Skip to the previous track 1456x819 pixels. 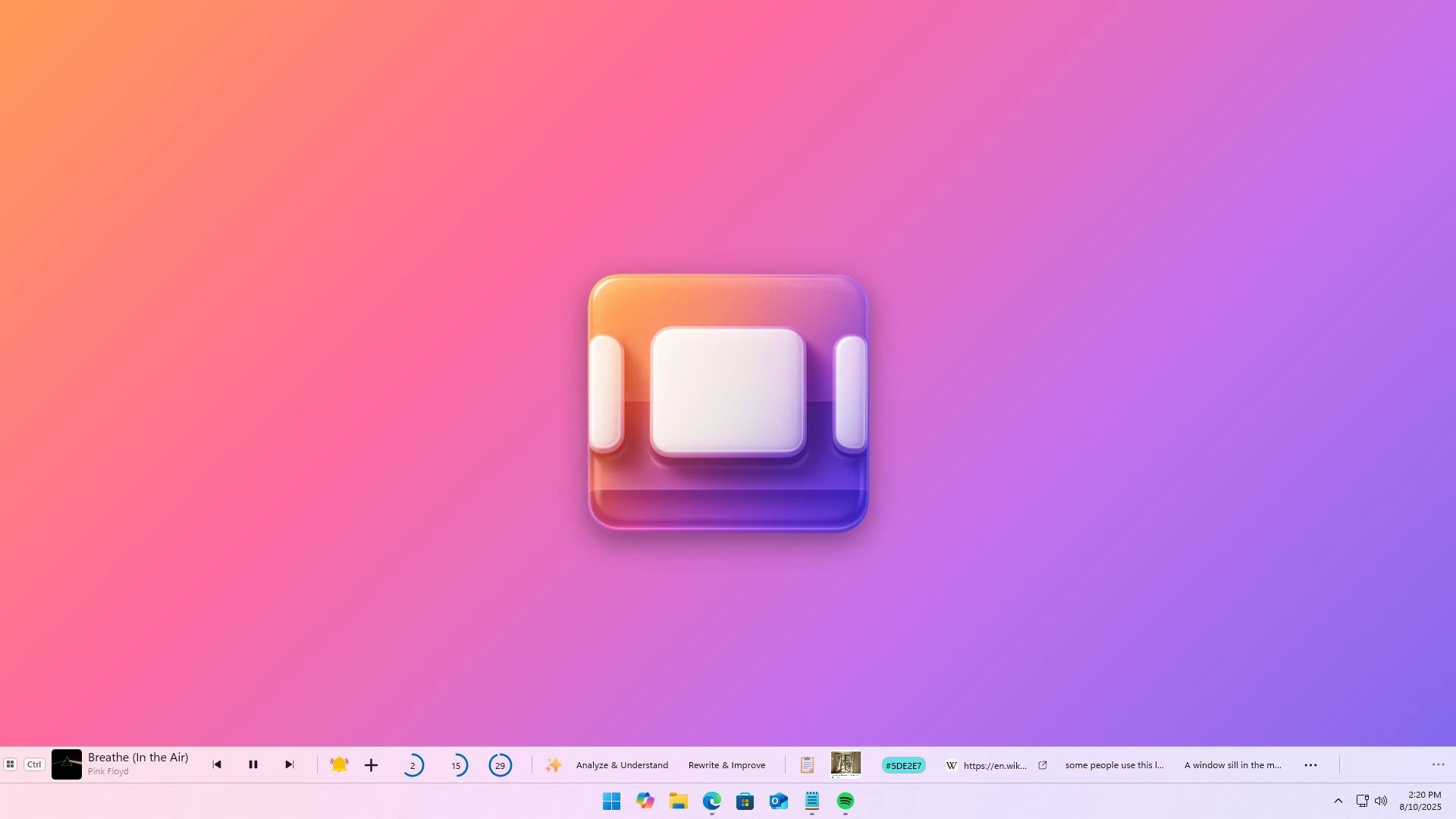coord(217,764)
